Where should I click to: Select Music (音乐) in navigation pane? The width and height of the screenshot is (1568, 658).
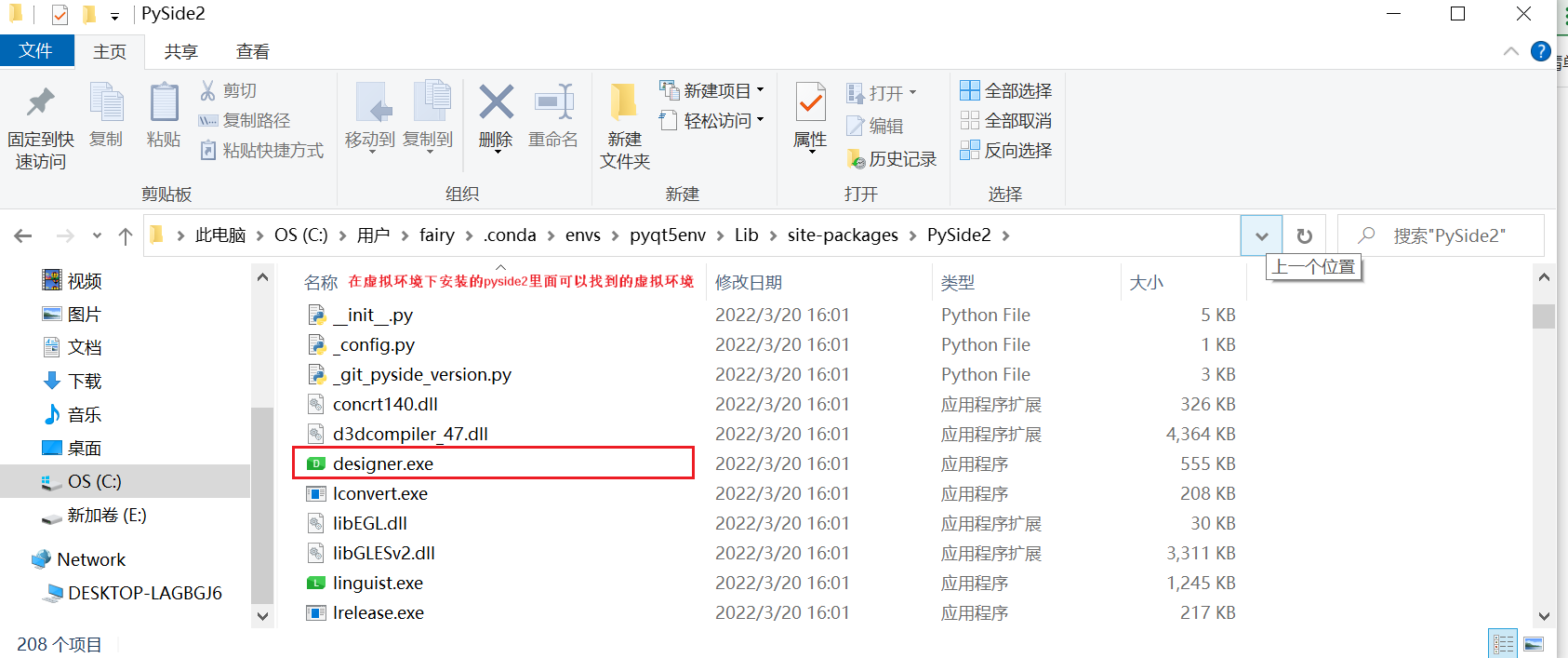(x=84, y=414)
